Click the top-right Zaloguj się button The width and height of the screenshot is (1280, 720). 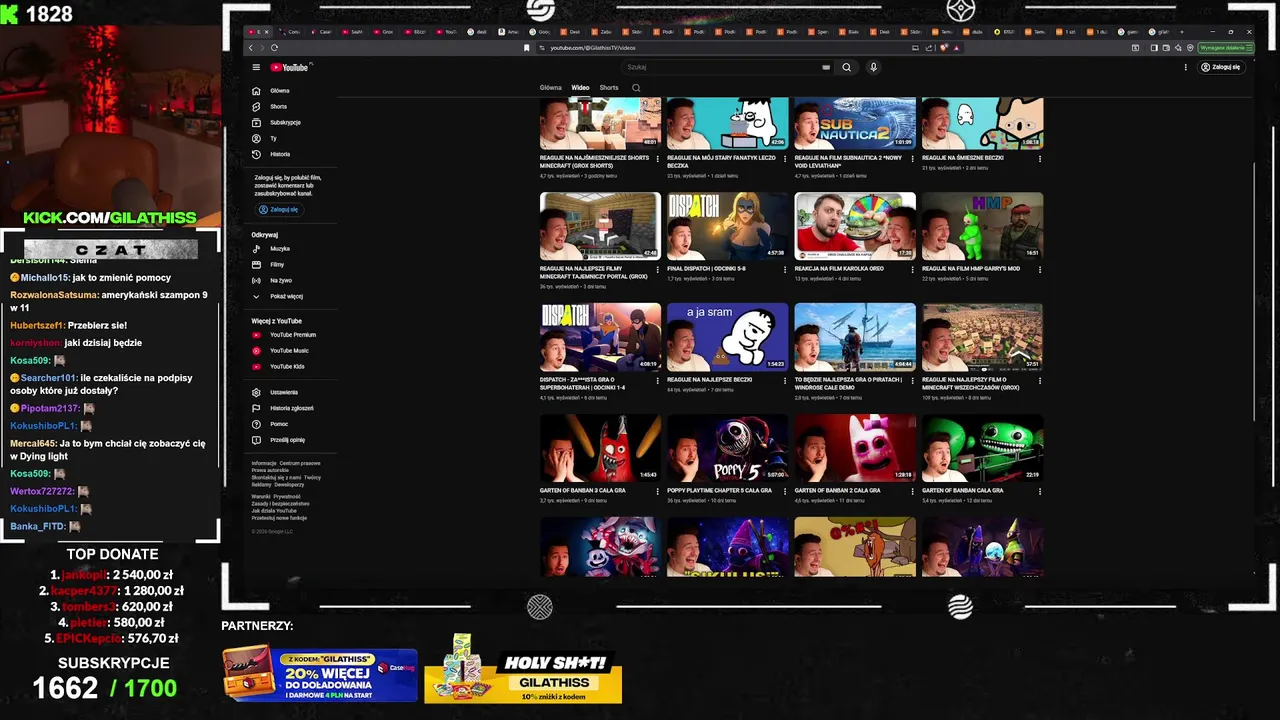[x=1221, y=67]
